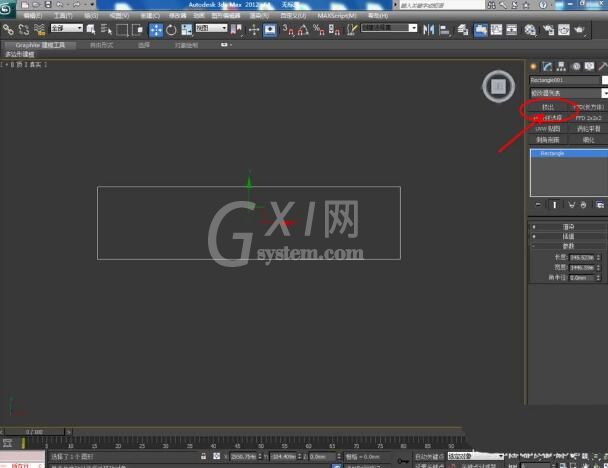Activate the Select and Scale tool
The image size is (608, 468).
[x=187, y=29]
